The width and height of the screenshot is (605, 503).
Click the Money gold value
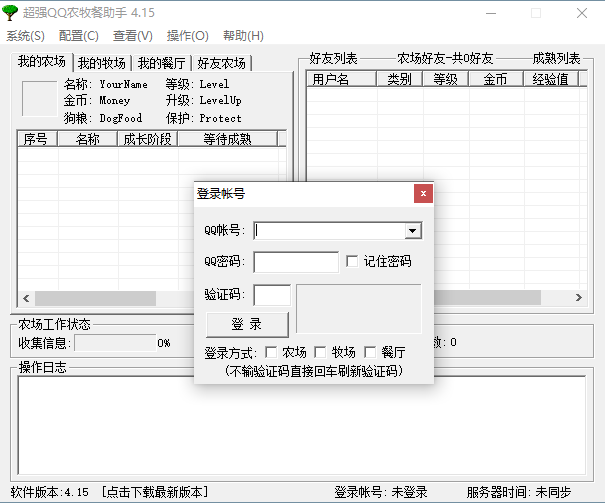click(x=115, y=101)
